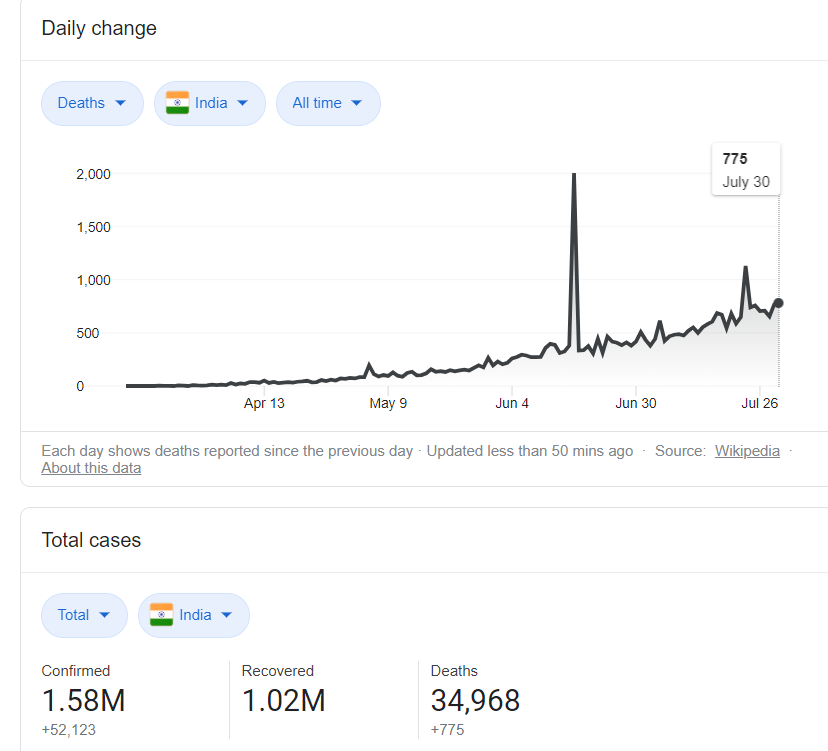The height and width of the screenshot is (751, 828).
Task: Click the Jul 26 axis label
Action: point(760,404)
